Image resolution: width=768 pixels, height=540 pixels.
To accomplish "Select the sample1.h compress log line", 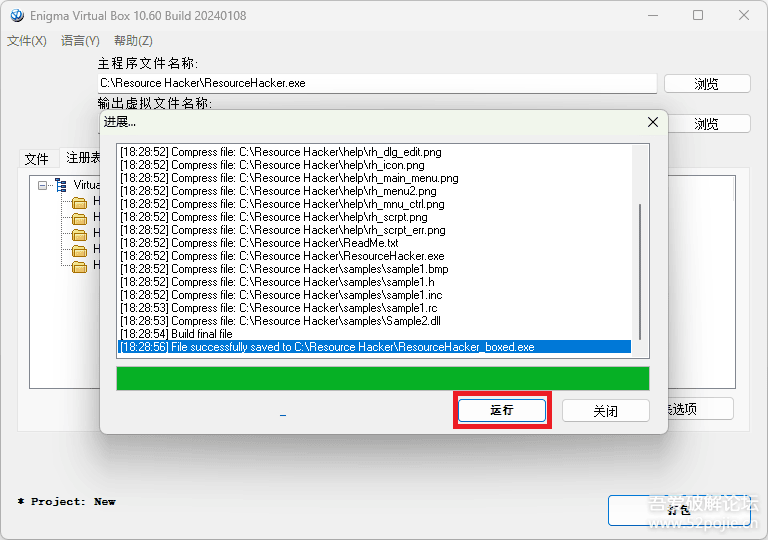I will pos(375,282).
